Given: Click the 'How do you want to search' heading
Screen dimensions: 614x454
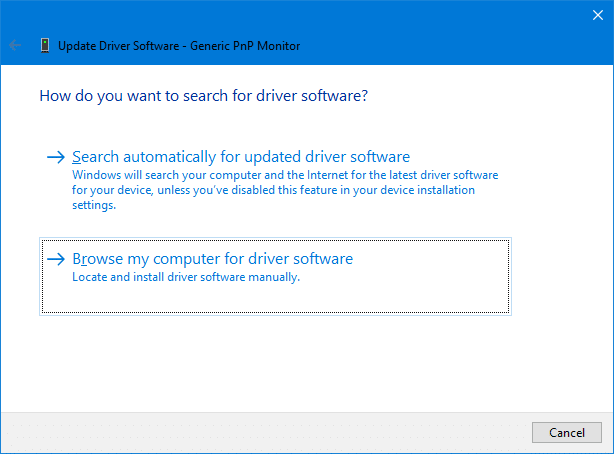Looking at the screenshot, I should point(204,97).
